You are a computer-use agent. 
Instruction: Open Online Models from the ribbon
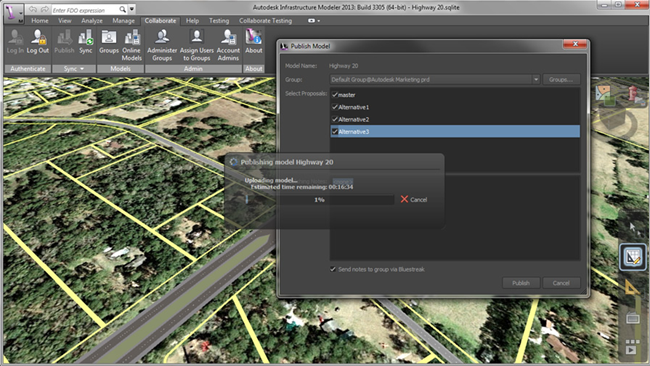point(132,45)
